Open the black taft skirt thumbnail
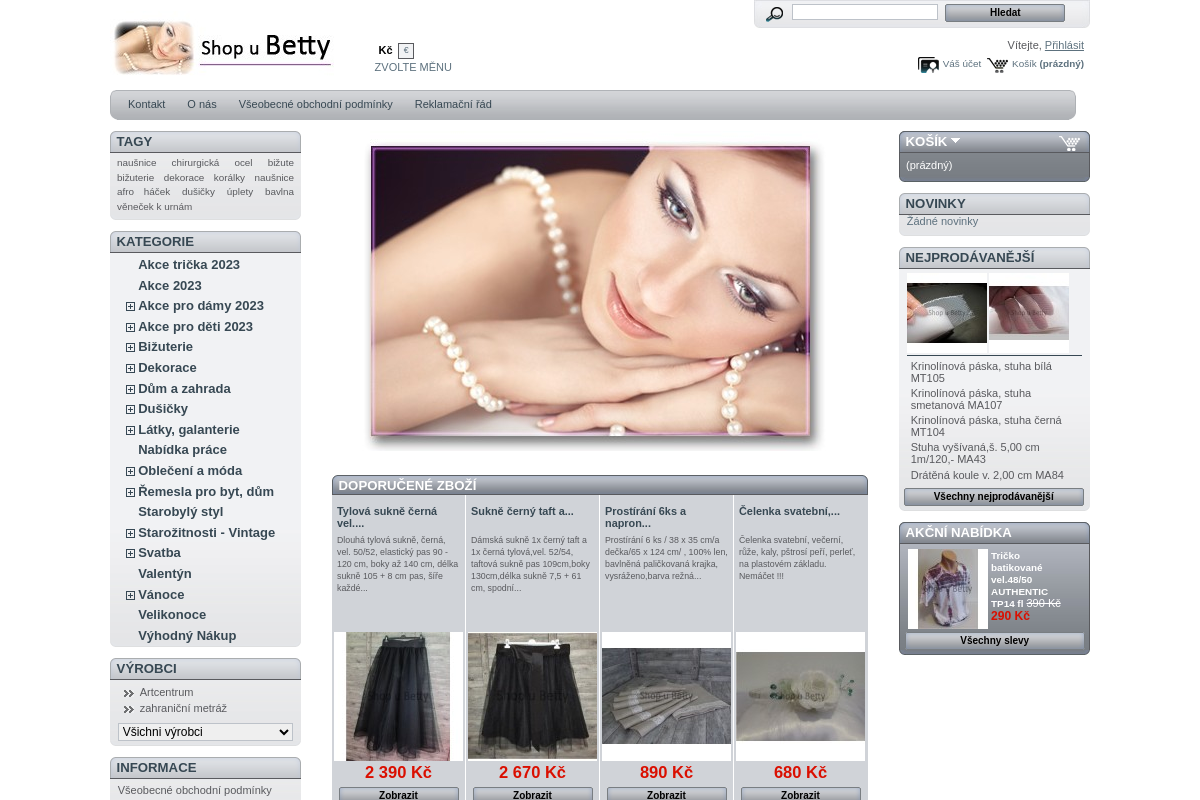The image size is (1200, 800). pos(532,695)
